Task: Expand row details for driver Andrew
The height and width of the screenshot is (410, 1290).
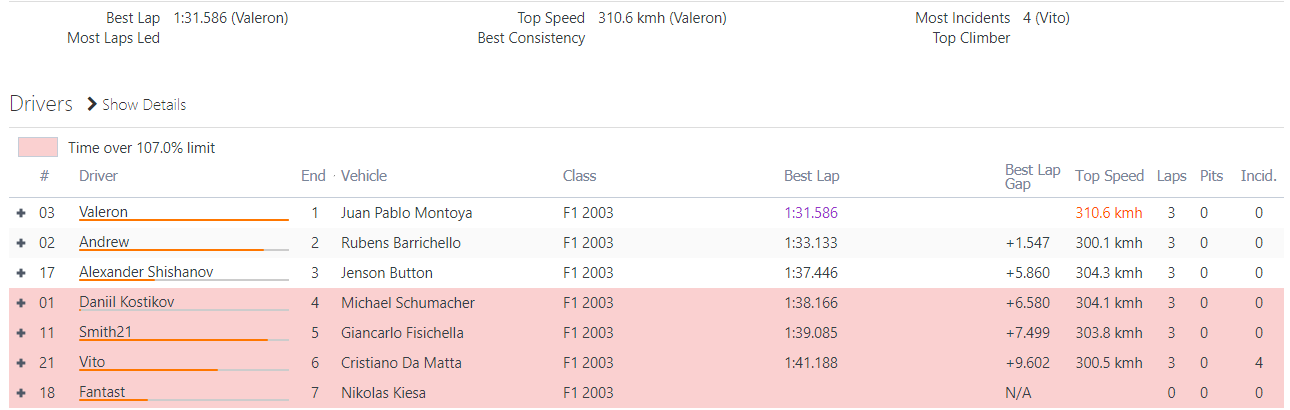Action: 21,243
